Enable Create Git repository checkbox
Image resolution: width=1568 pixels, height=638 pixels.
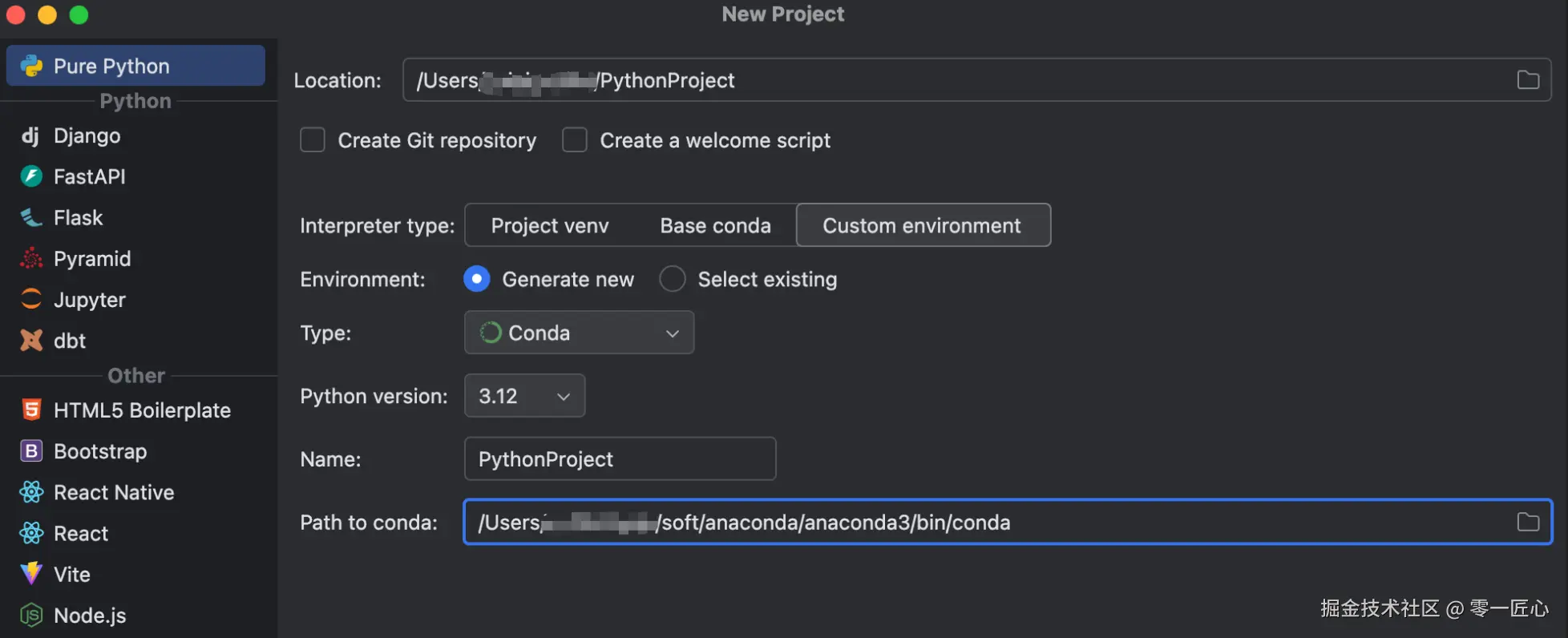click(x=313, y=140)
